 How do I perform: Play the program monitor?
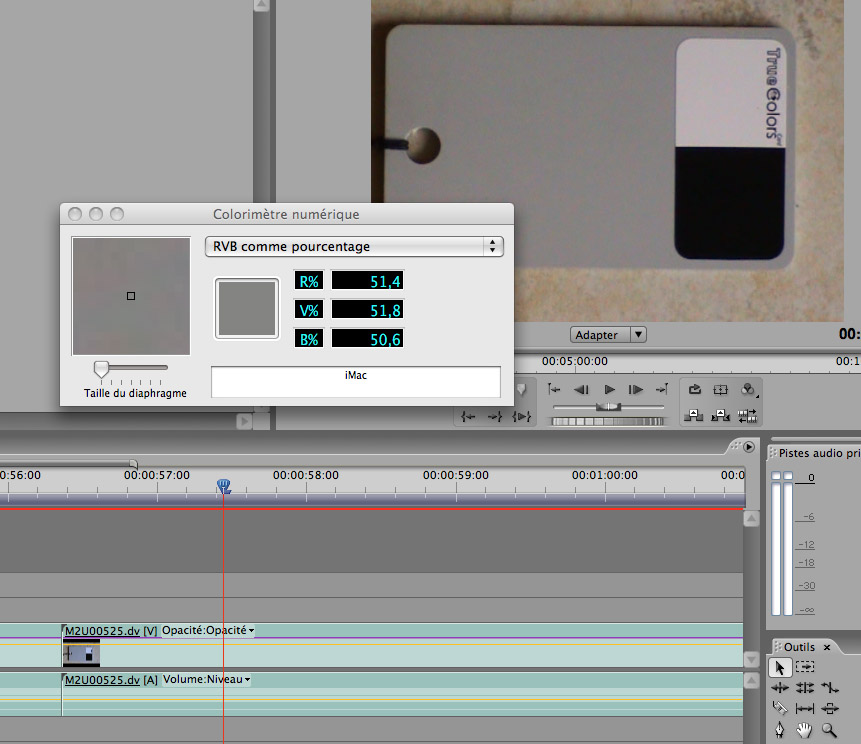click(x=609, y=389)
